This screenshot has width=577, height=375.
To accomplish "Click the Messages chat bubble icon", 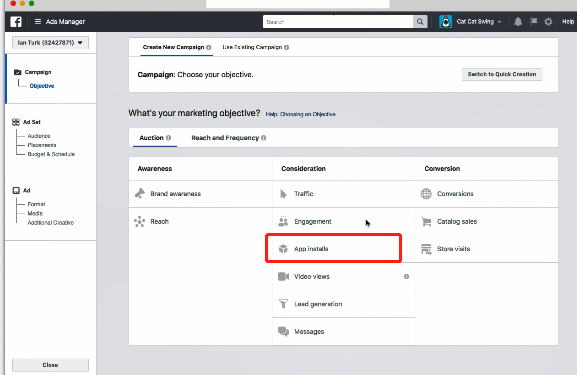I will pos(283,332).
